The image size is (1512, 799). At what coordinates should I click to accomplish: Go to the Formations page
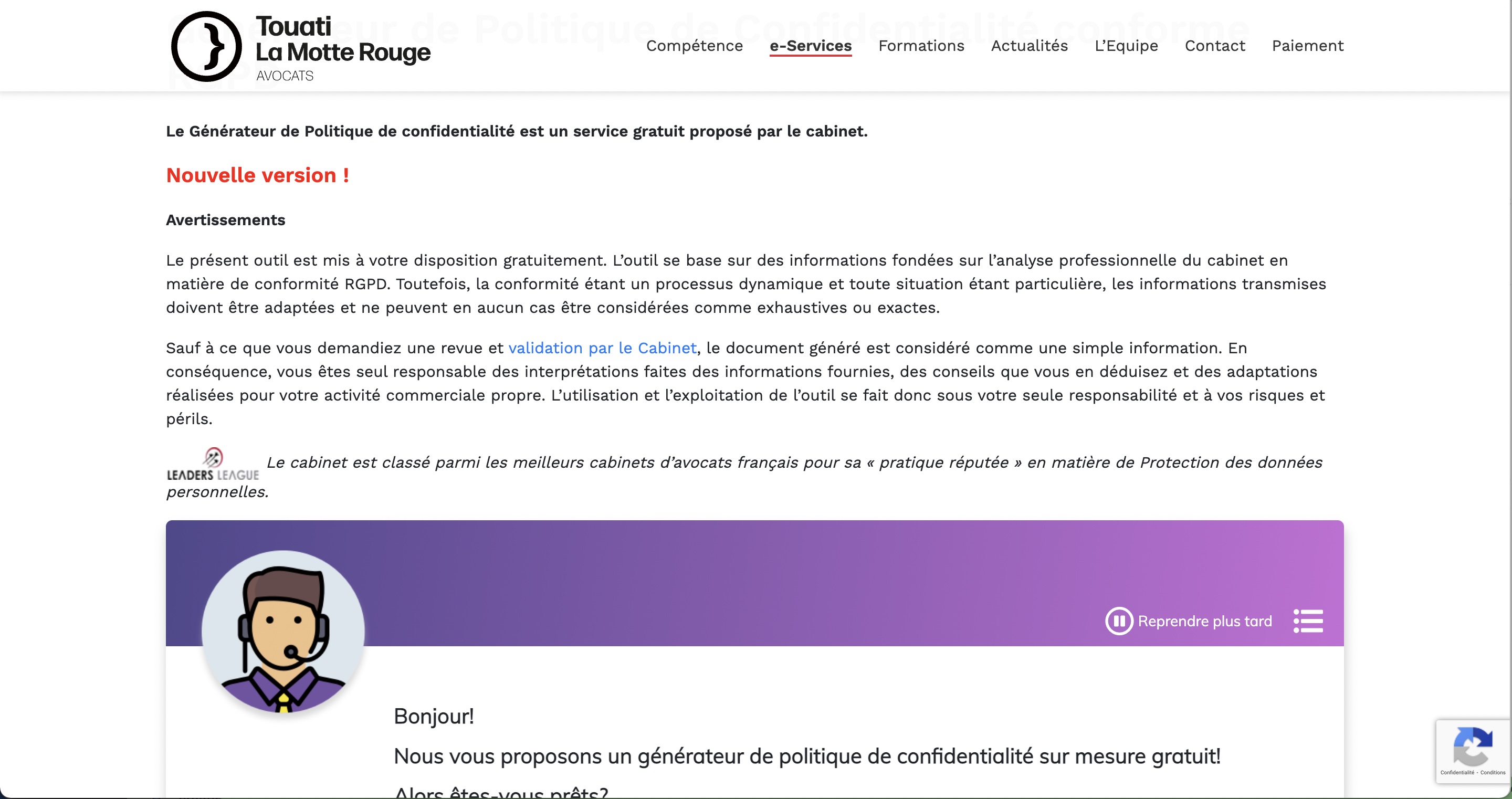921,46
